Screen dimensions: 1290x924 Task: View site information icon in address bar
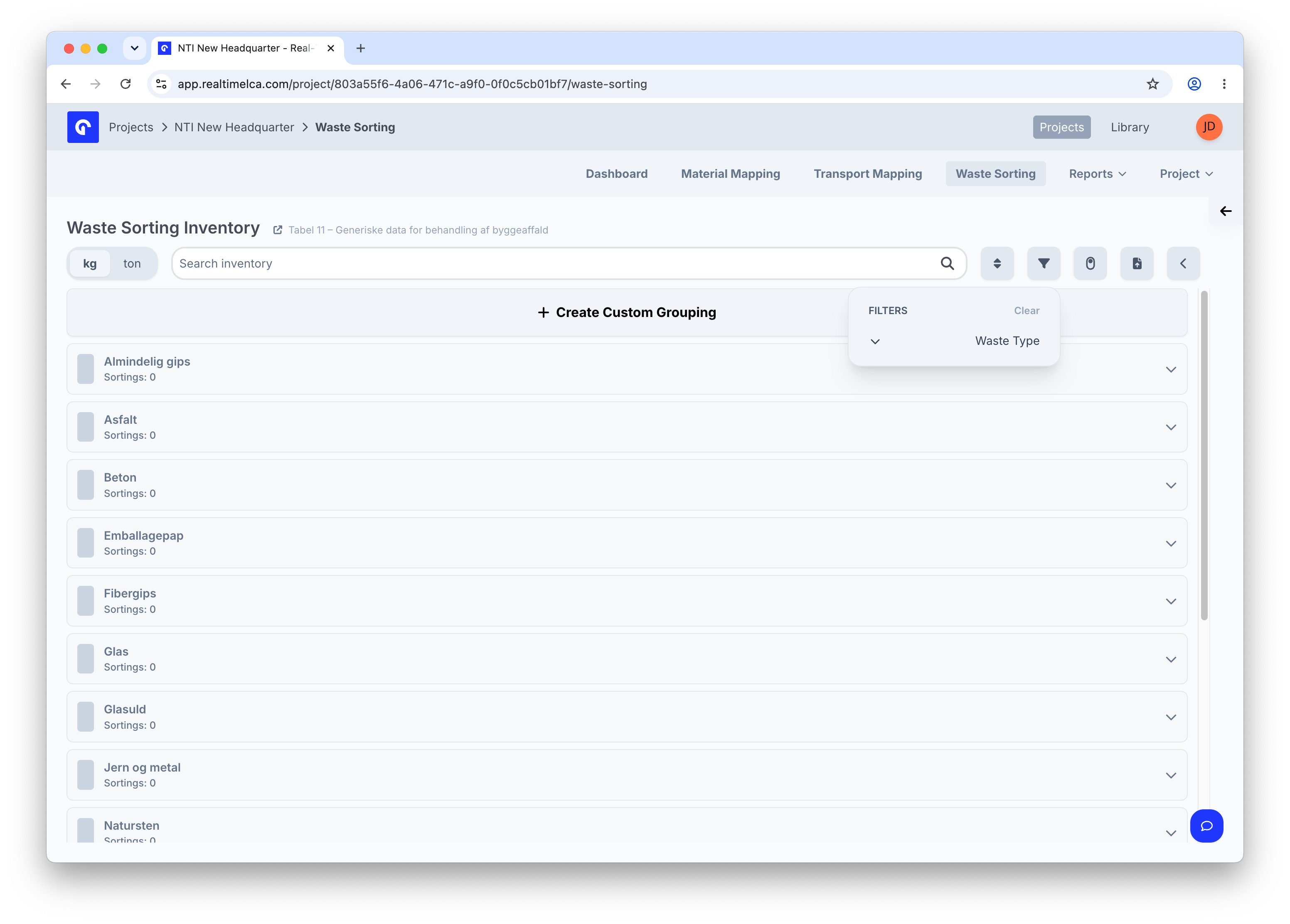162,84
